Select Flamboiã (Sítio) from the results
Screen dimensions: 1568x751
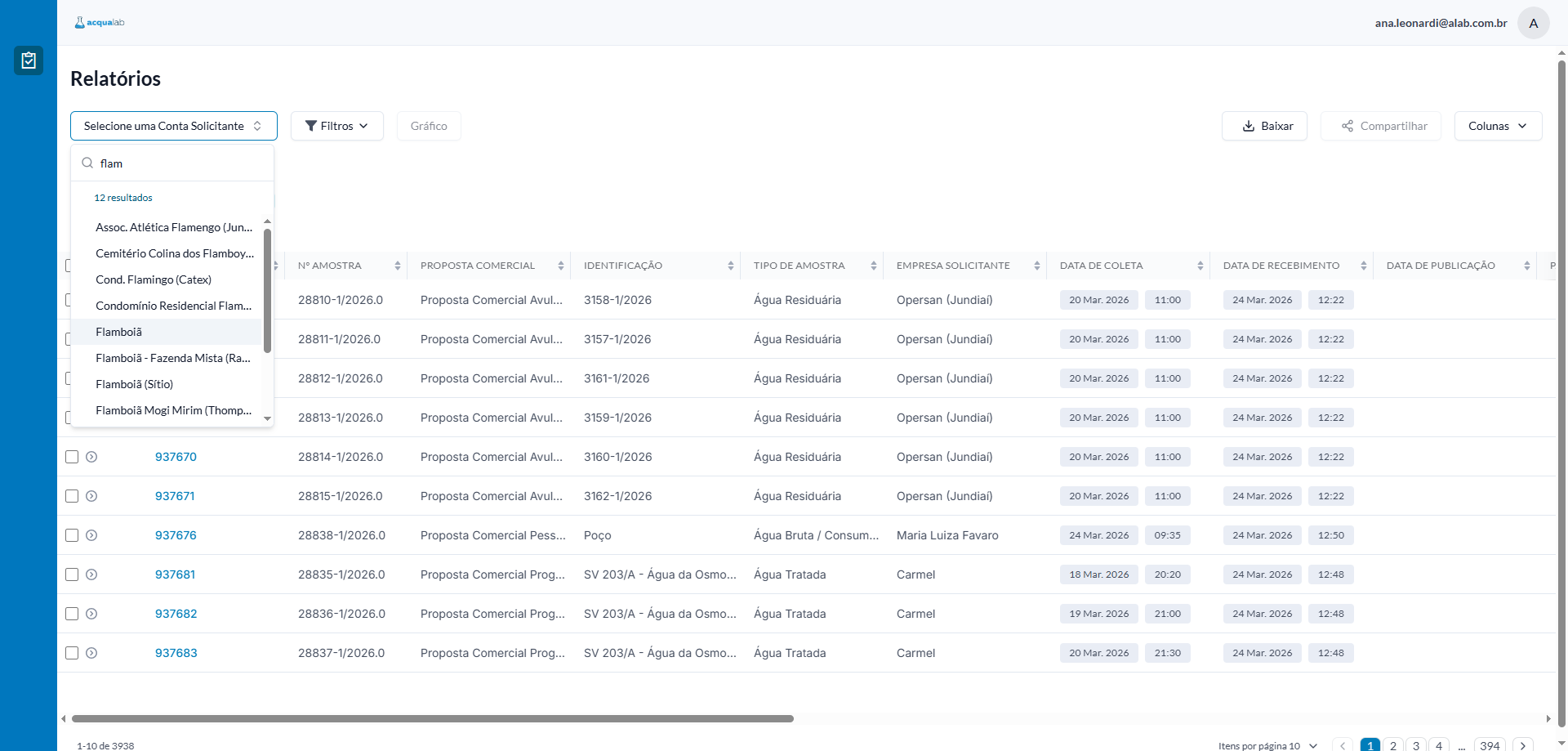tap(135, 384)
